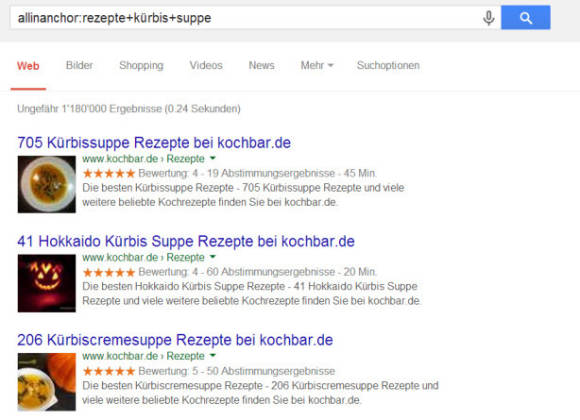
Task: Open the Mehr dropdown menu
Action: point(317,65)
